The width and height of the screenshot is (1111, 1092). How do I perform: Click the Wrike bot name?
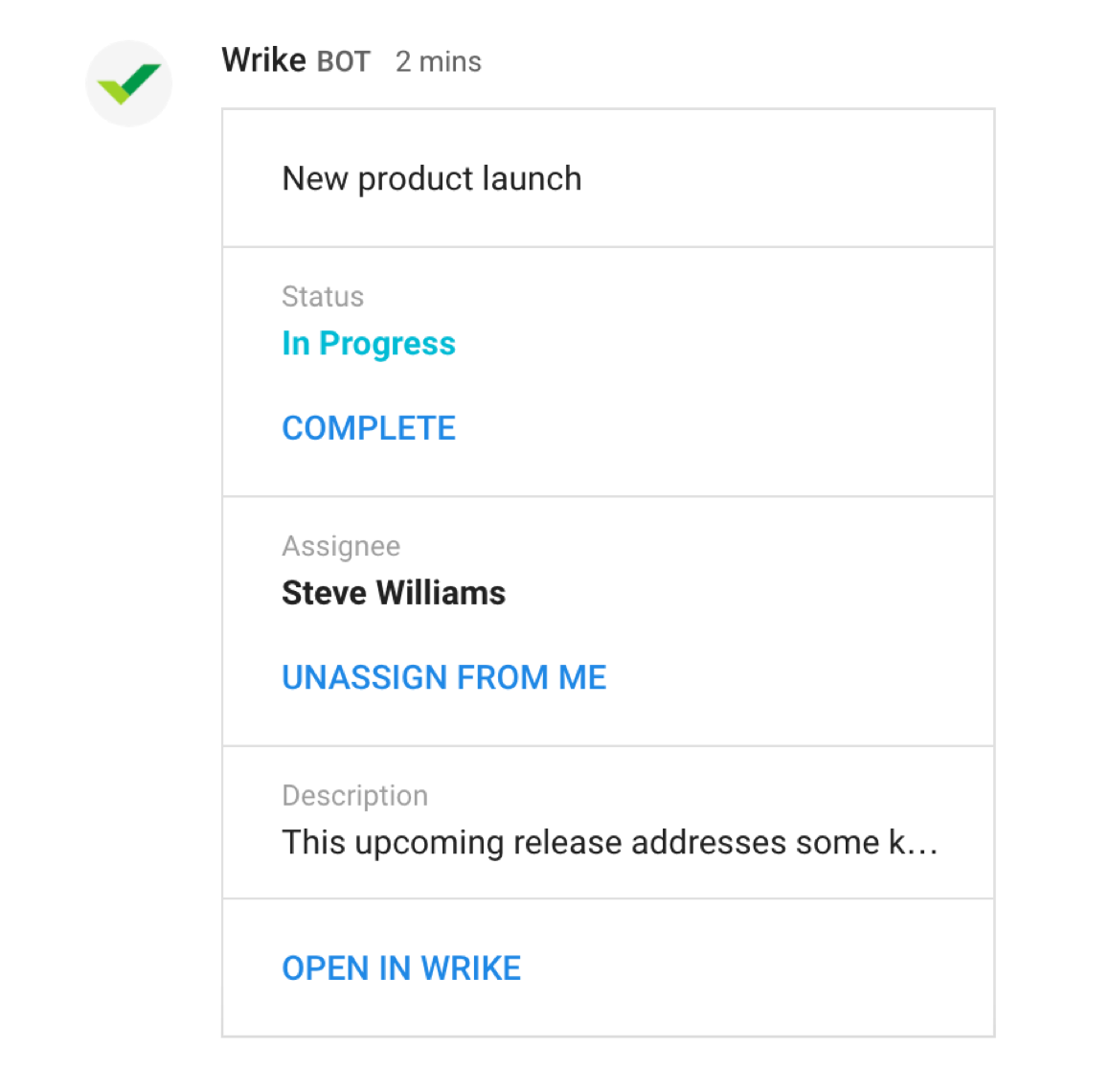point(263,60)
